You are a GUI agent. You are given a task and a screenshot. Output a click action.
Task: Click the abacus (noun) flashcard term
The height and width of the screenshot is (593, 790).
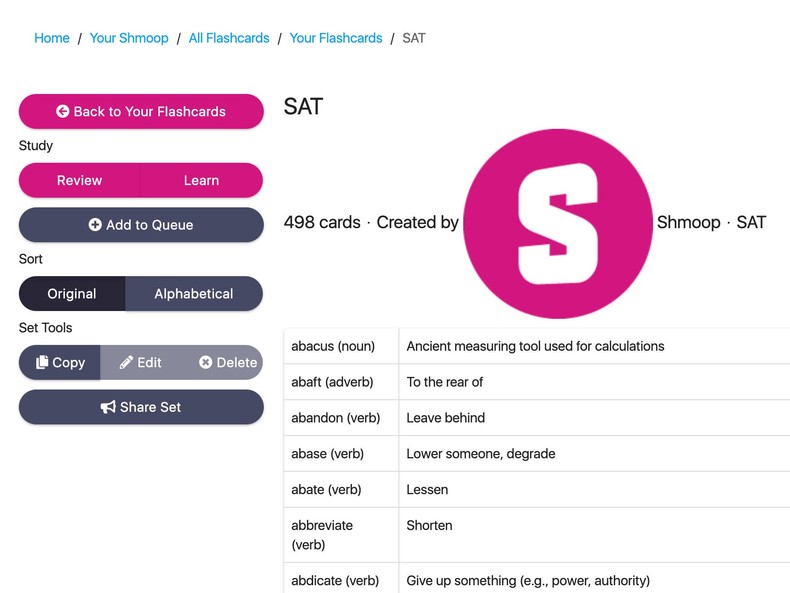tap(333, 346)
